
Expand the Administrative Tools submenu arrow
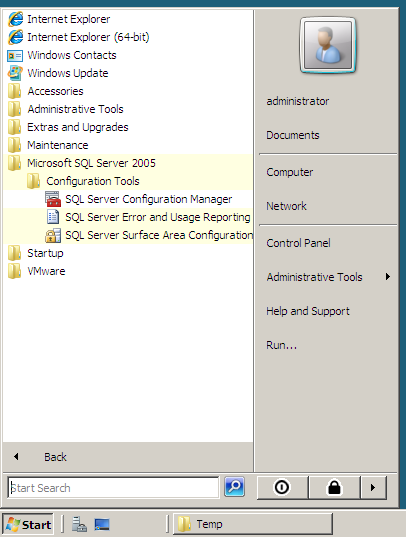pos(387,277)
